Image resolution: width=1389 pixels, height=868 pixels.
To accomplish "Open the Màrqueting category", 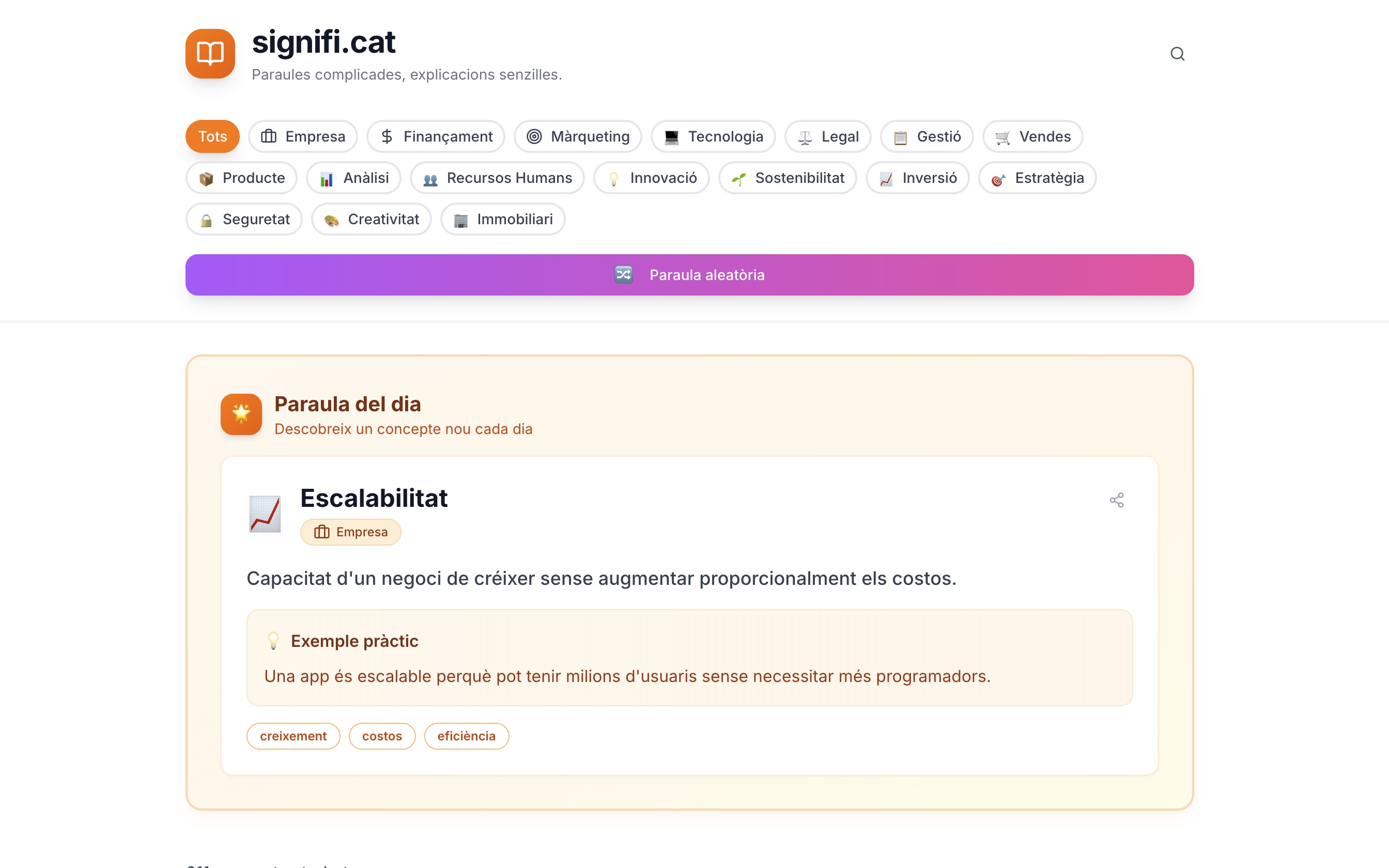I will pyautogui.click(x=577, y=136).
